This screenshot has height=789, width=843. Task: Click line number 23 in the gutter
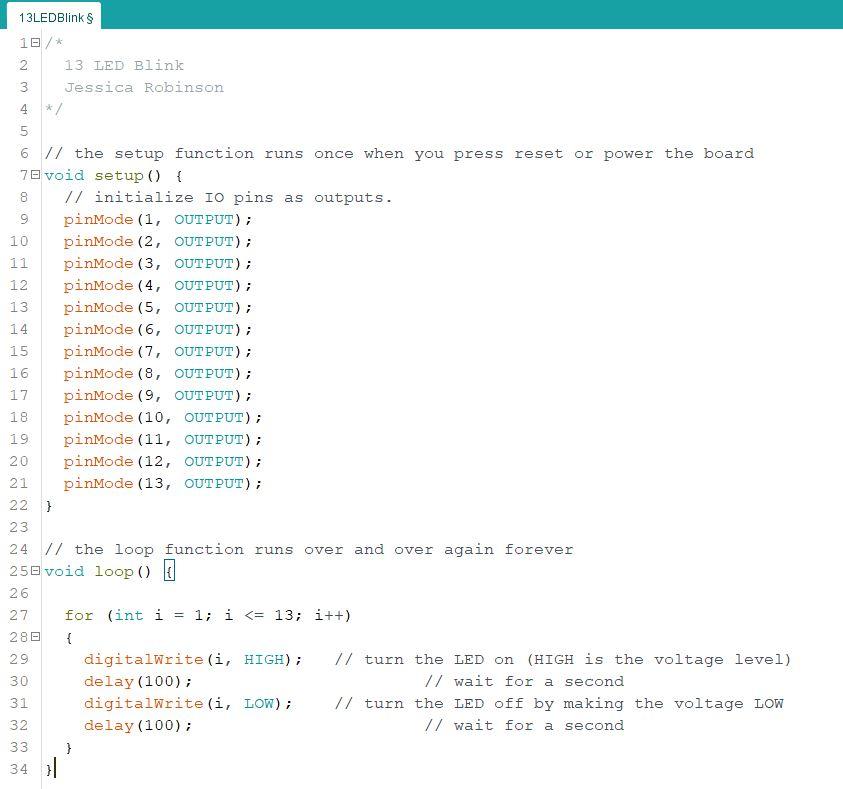19,527
